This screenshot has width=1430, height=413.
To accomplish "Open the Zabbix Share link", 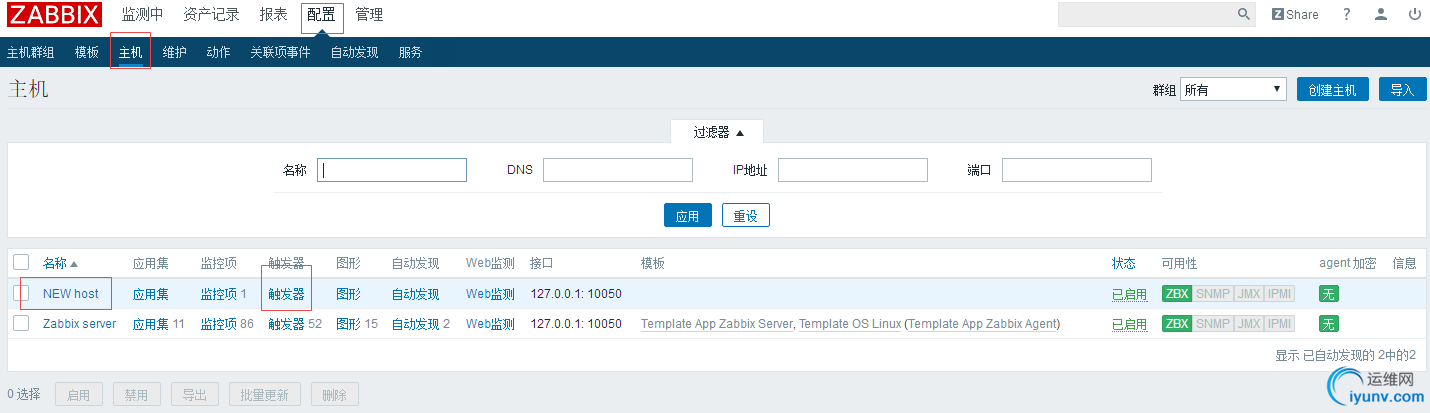I will (1295, 14).
